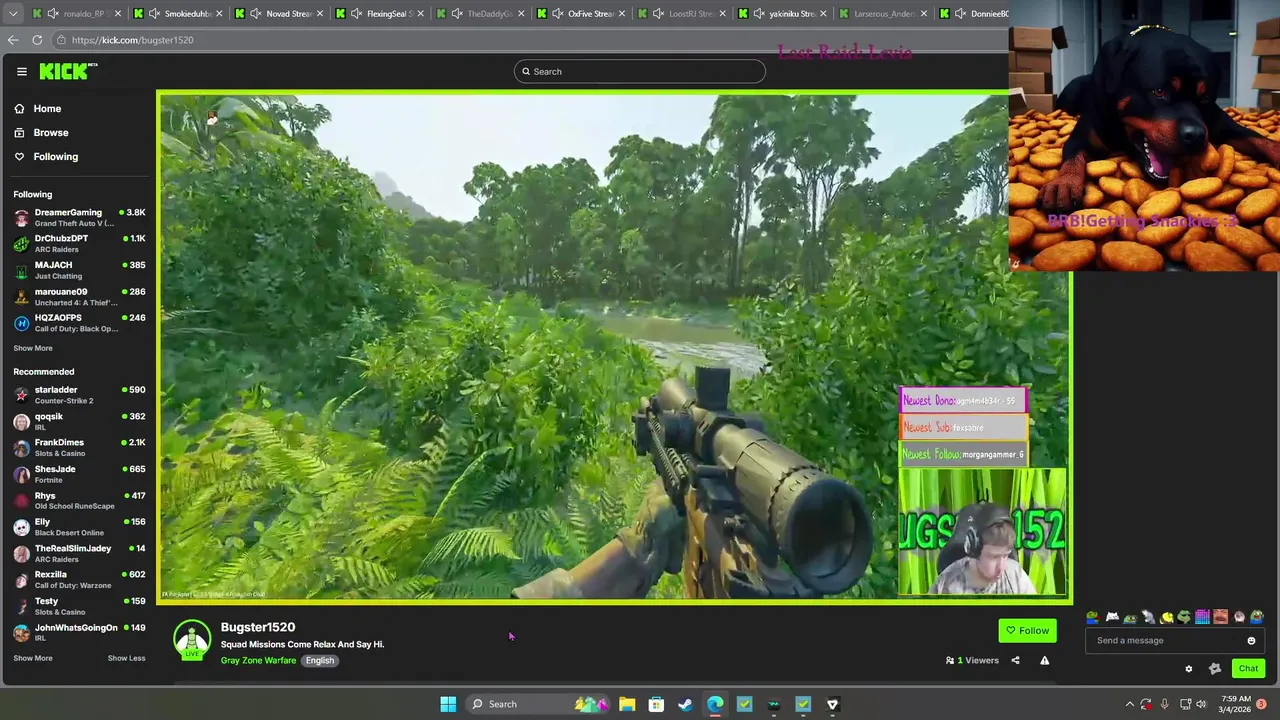Show more Recommended channels
Image resolution: width=1280 pixels, height=720 pixels.
tap(33, 658)
